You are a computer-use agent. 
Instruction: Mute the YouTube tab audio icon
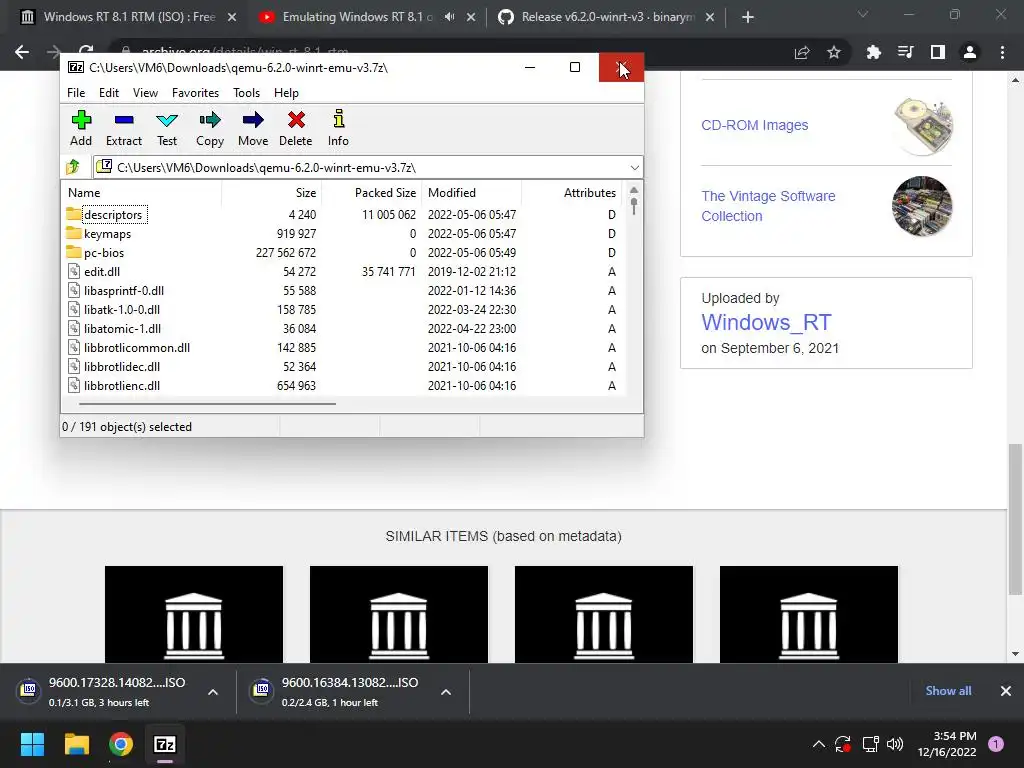[449, 17]
